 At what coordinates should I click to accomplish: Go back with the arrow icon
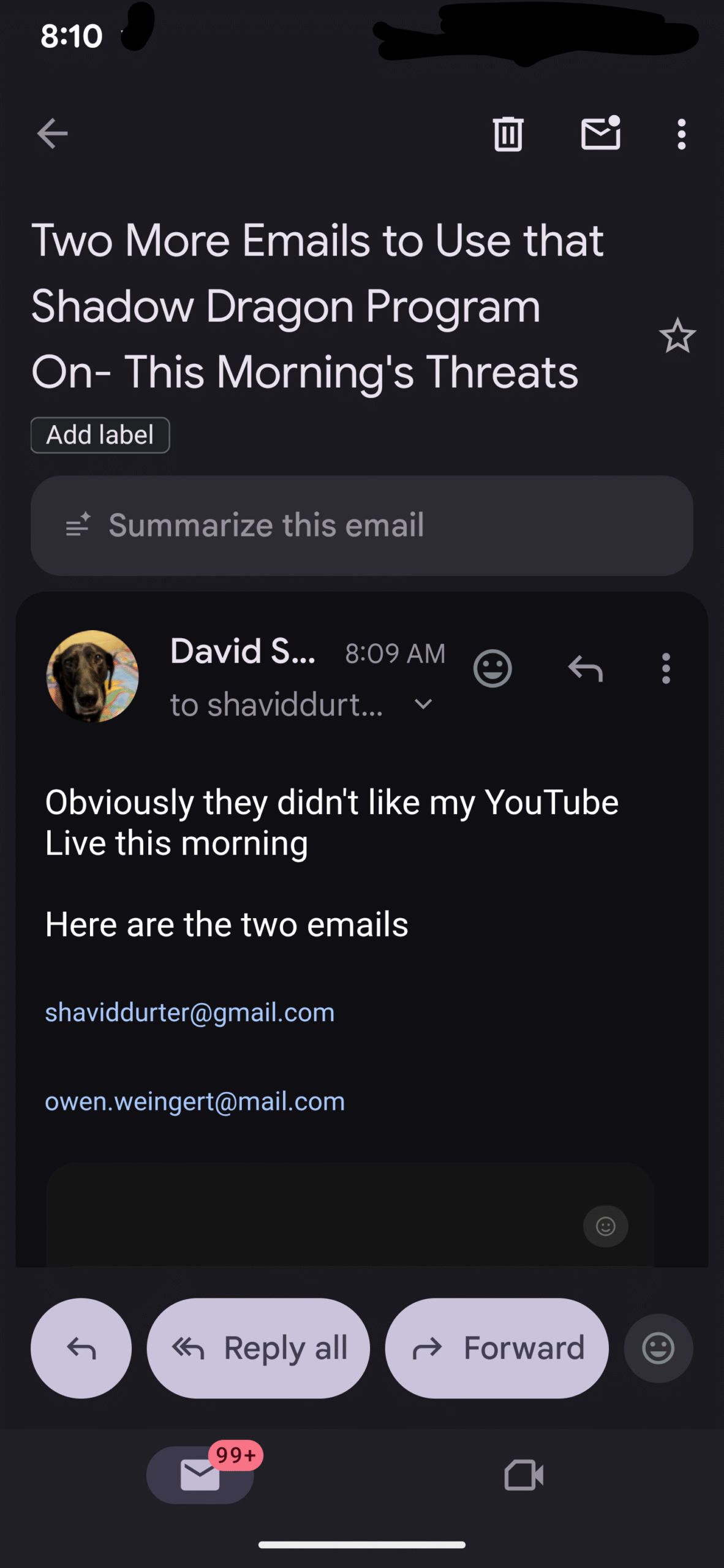point(52,134)
